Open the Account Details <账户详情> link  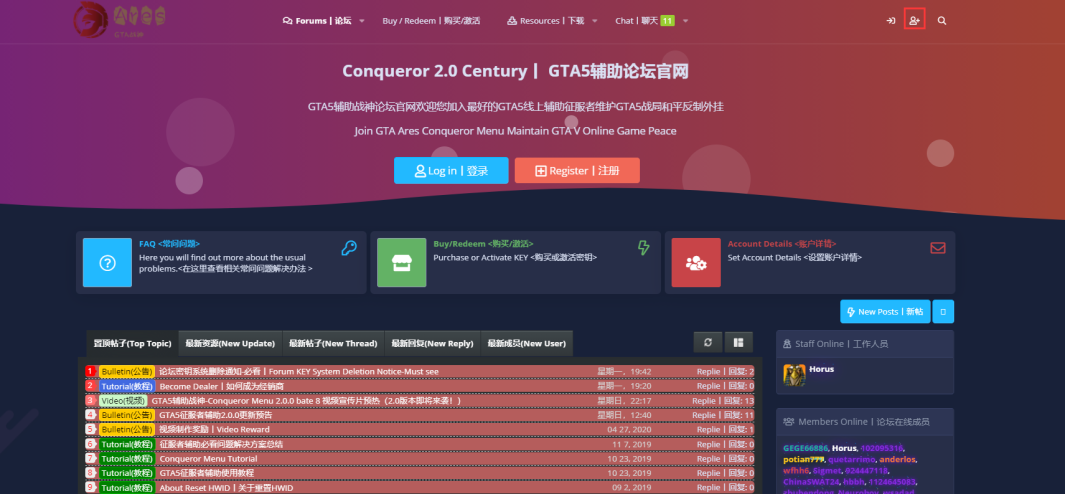[782, 243]
